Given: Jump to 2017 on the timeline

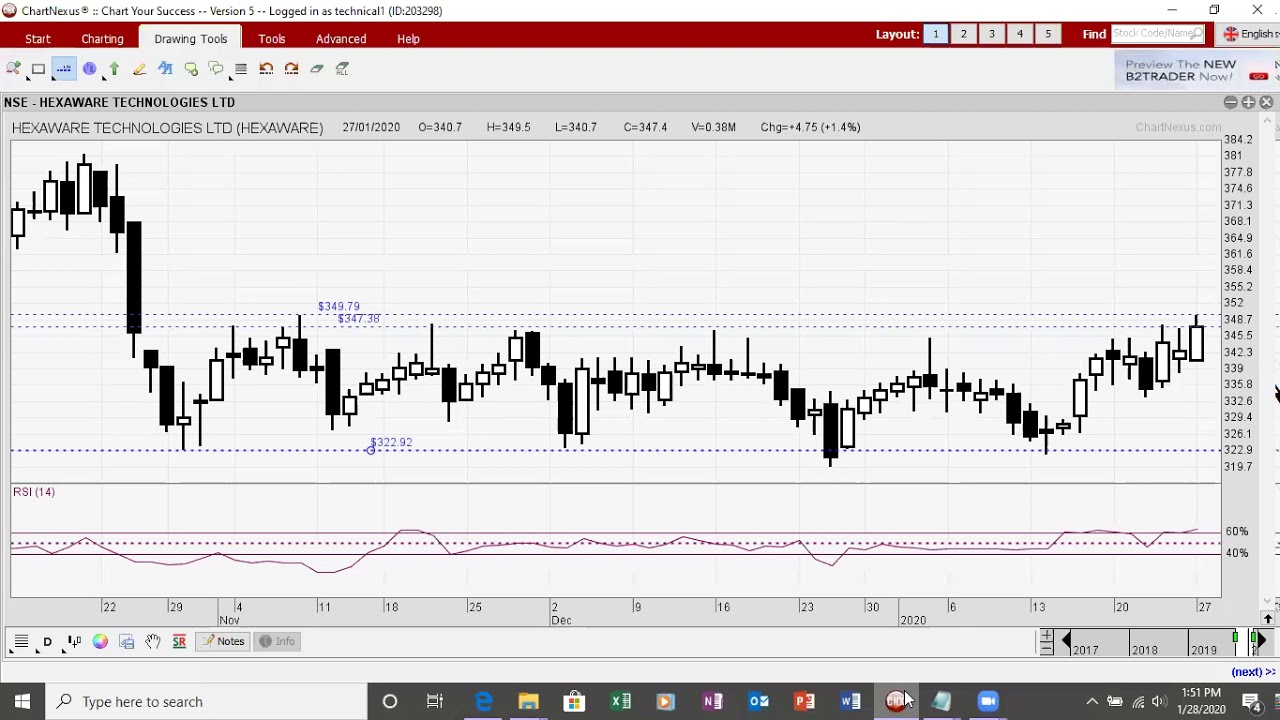Looking at the screenshot, I should coord(1085,650).
